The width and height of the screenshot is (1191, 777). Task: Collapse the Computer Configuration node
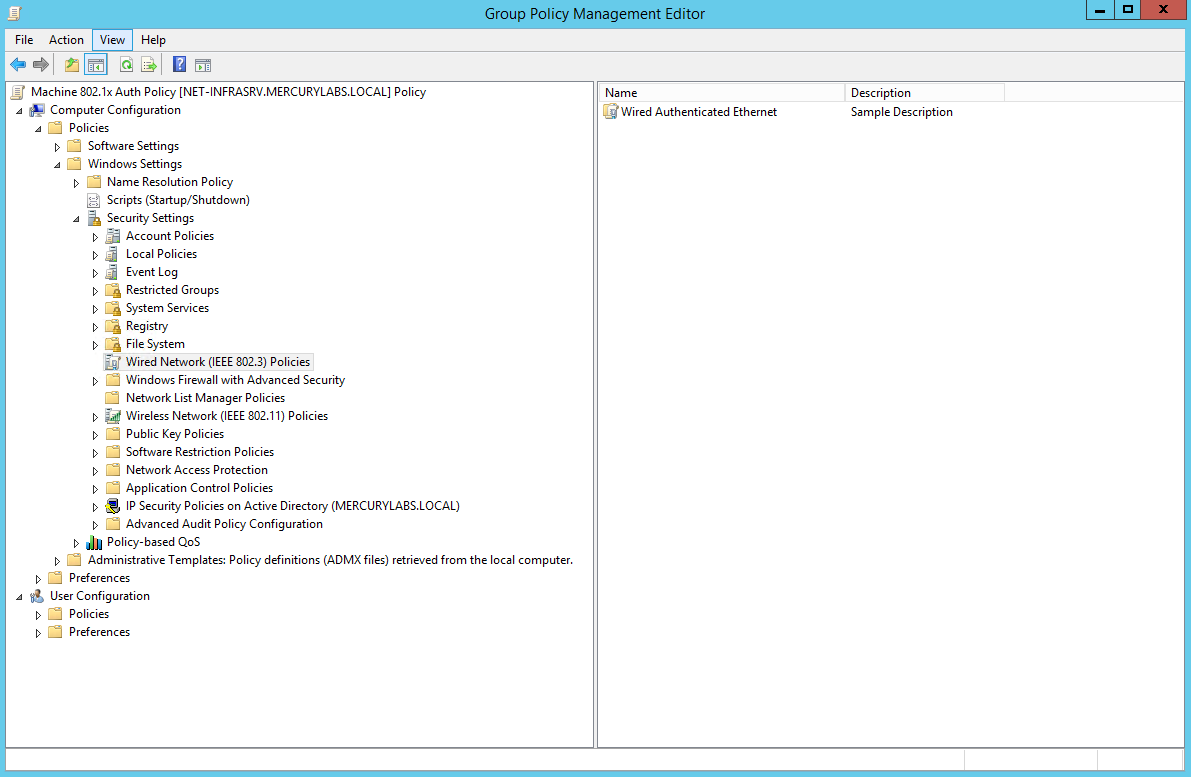(20, 111)
